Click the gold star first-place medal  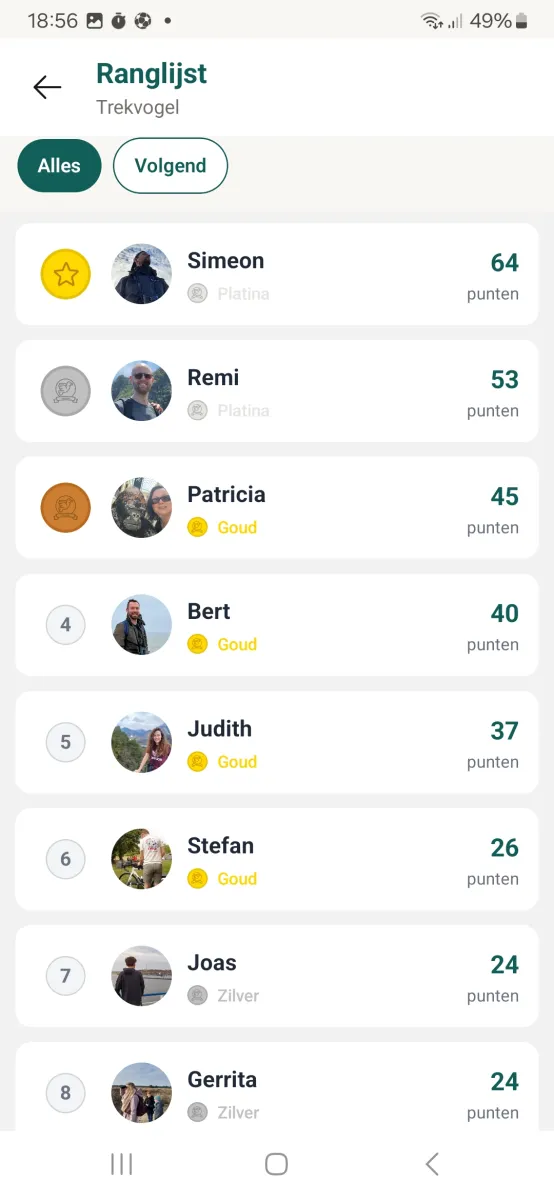tap(66, 274)
